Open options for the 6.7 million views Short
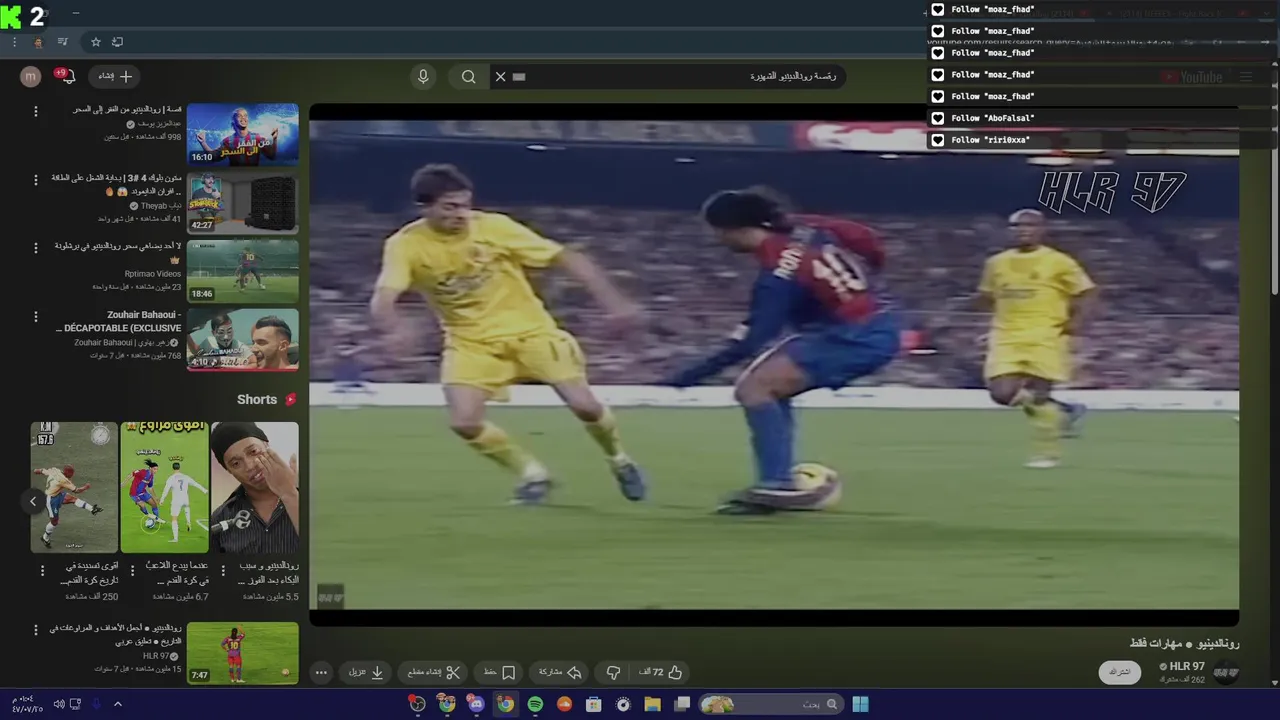This screenshot has height=720, width=1280. coord(132,571)
